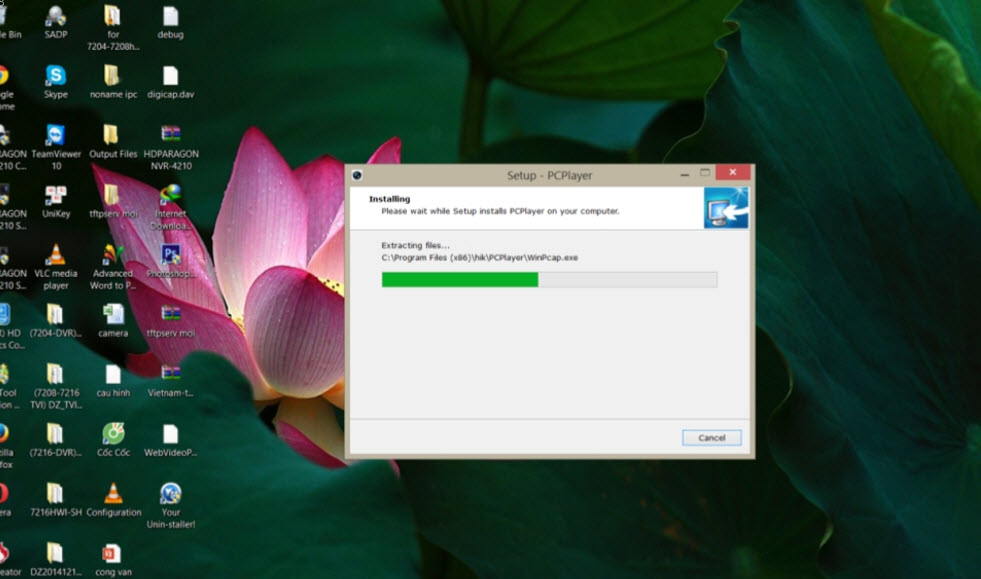The height and width of the screenshot is (579, 981).
Task: Select the noname ipc folder
Action: pyautogui.click(x=112, y=77)
